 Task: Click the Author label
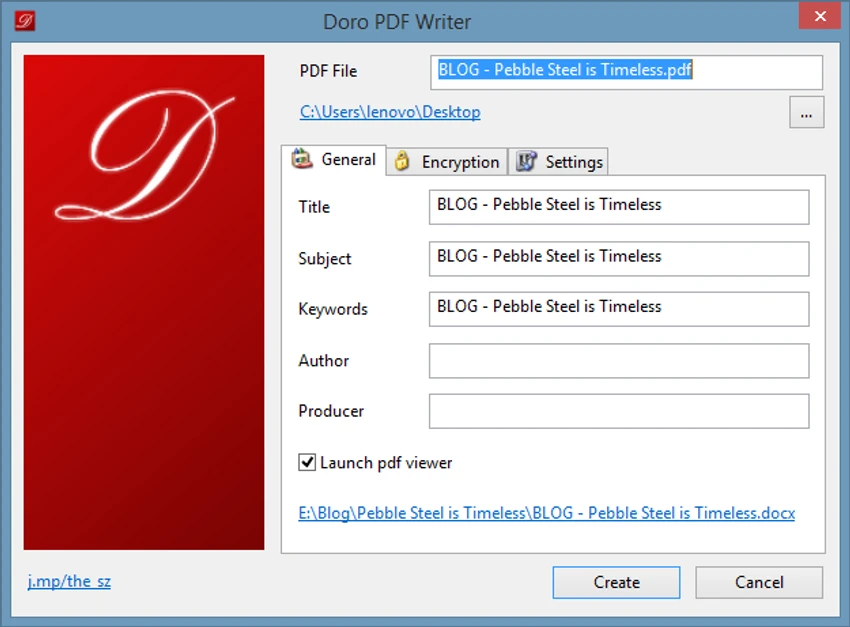(x=324, y=360)
